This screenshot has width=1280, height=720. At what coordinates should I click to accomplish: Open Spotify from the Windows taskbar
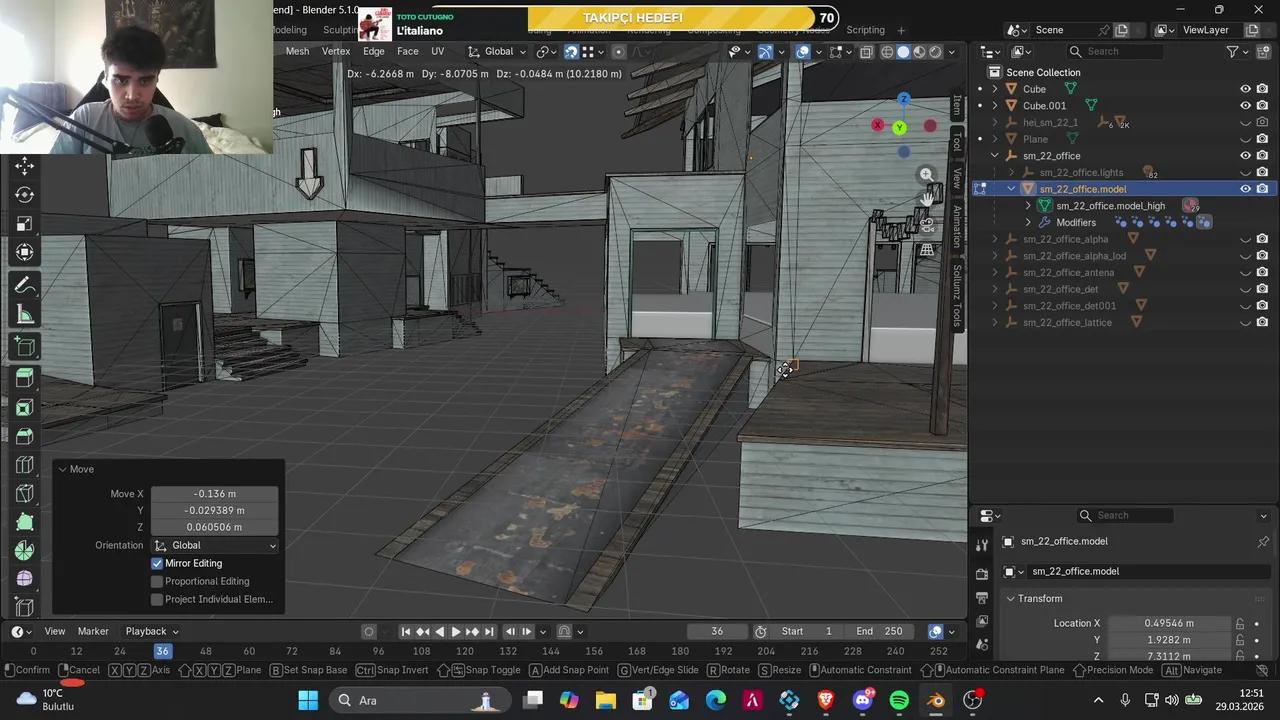point(899,700)
